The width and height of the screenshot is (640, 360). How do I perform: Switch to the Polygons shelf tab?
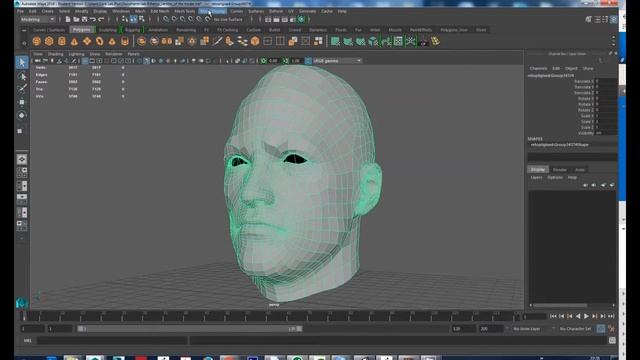click(x=82, y=30)
